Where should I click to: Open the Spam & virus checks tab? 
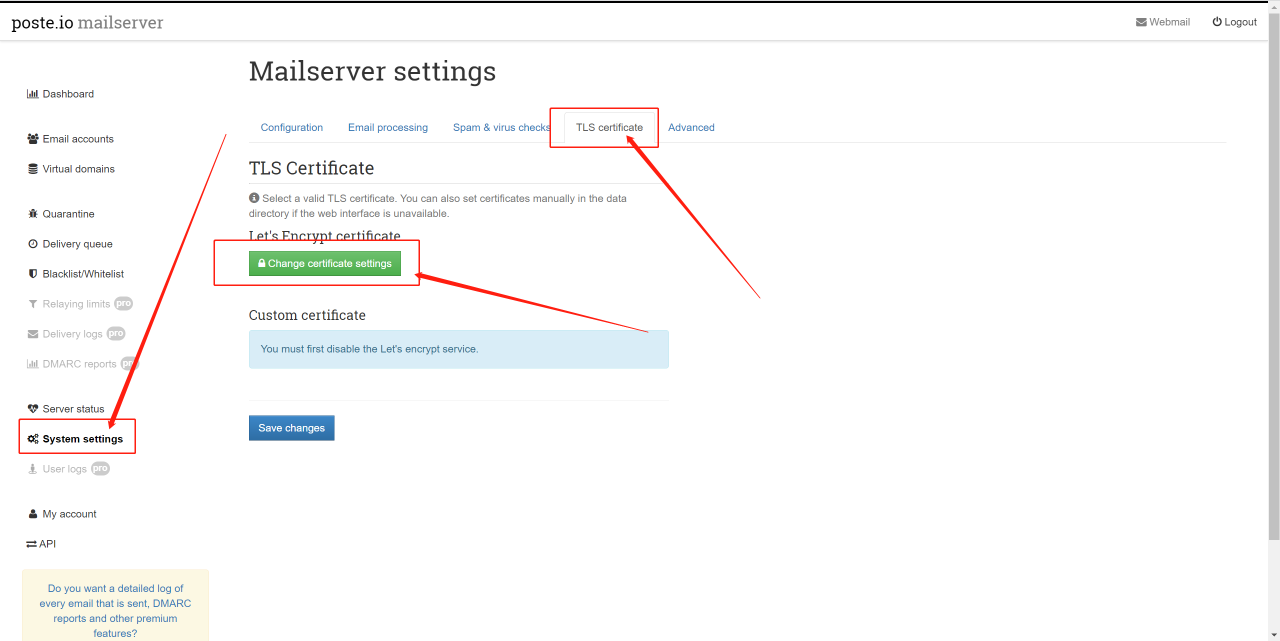(501, 127)
